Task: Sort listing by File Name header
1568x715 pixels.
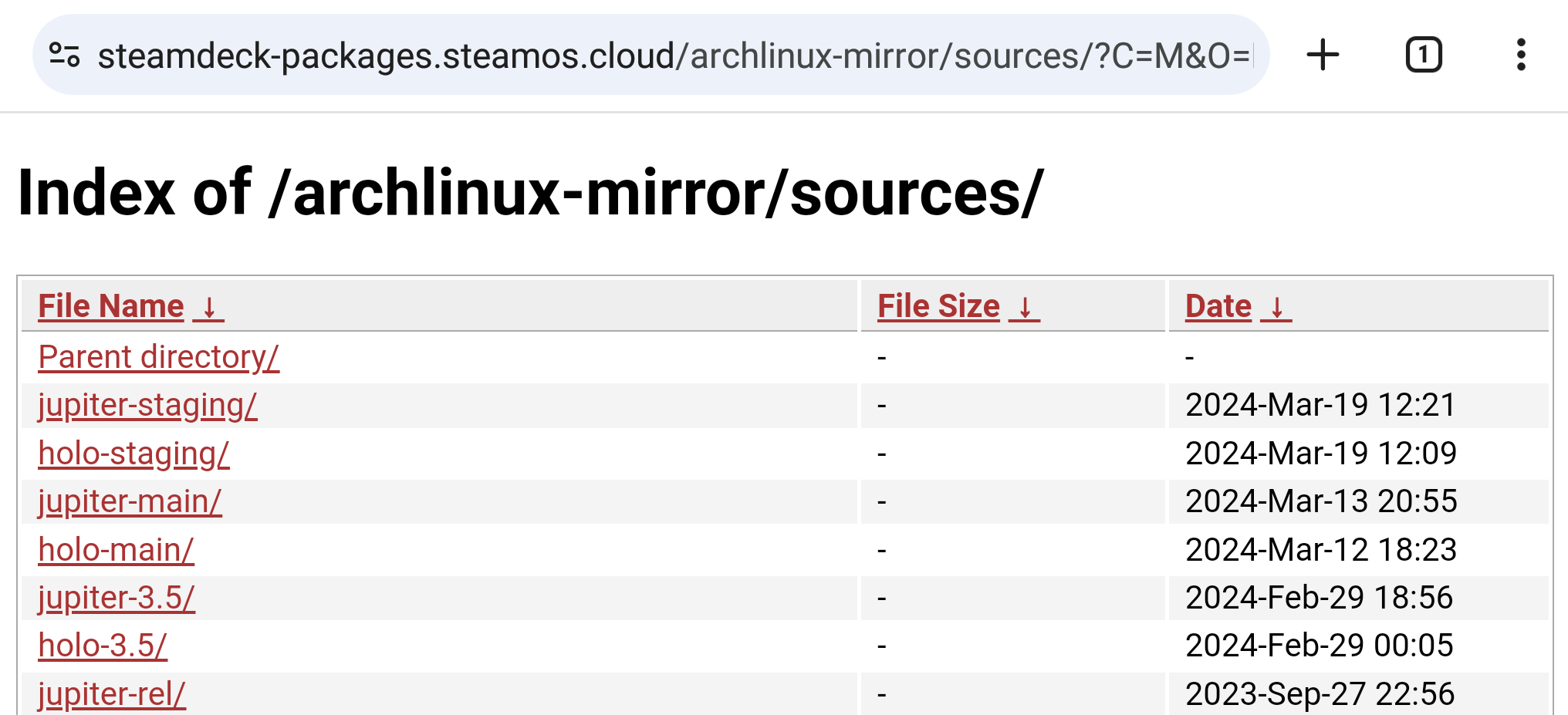Action: tap(111, 306)
